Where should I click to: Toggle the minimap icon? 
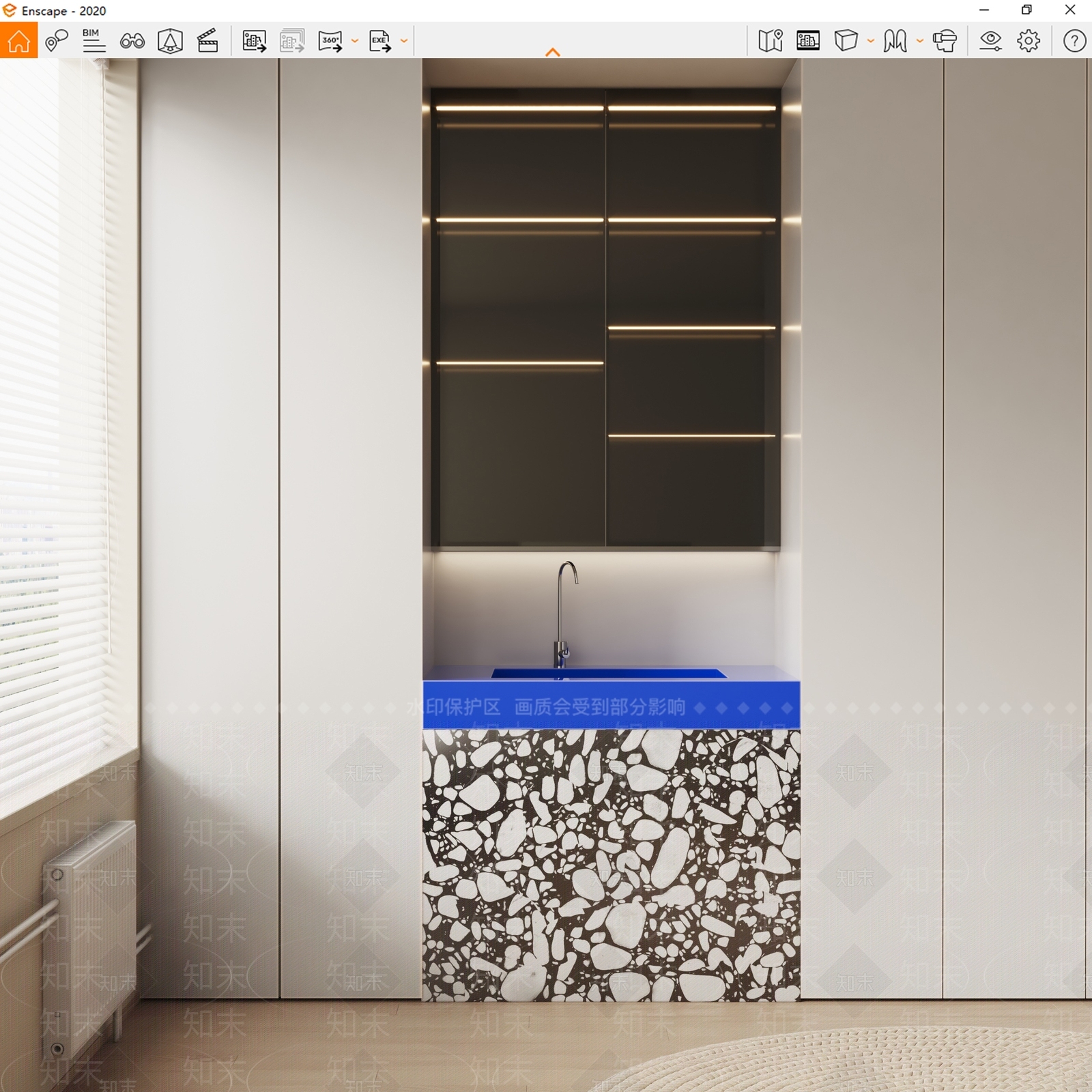(x=771, y=41)
